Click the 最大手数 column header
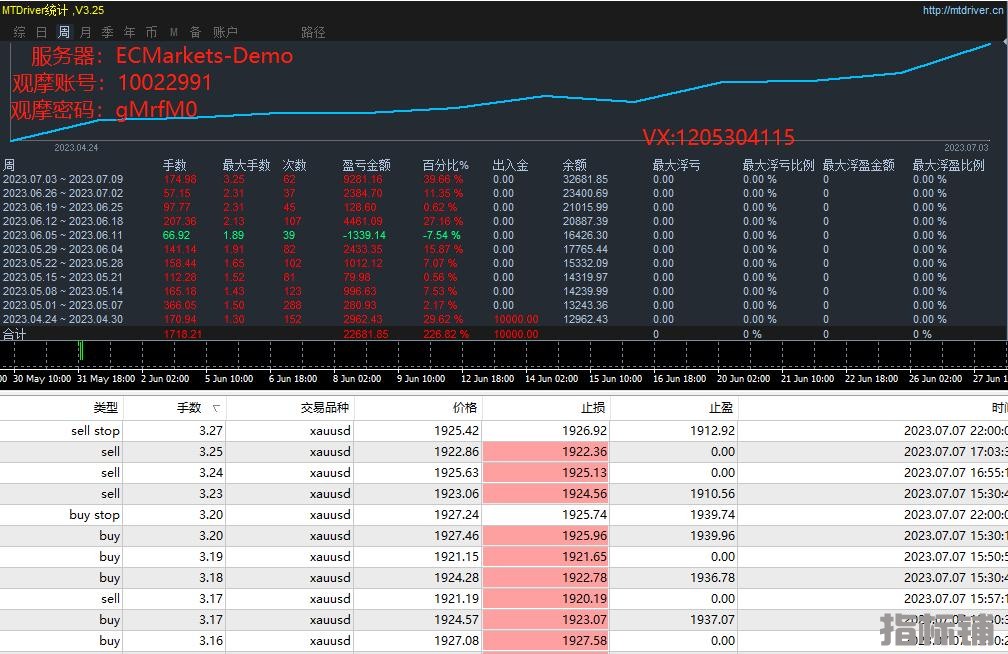 [x=246, y=165]
